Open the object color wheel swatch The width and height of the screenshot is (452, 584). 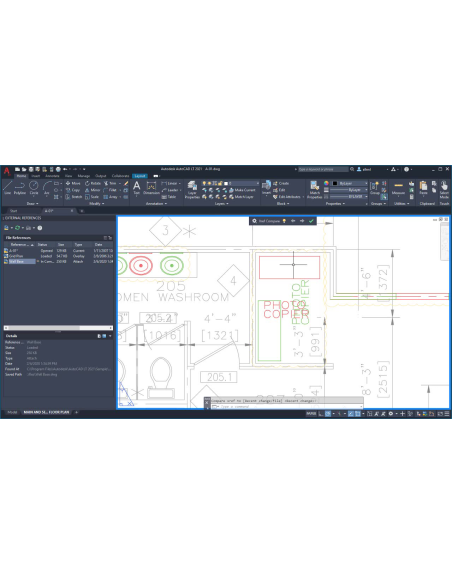coord(326,183)
